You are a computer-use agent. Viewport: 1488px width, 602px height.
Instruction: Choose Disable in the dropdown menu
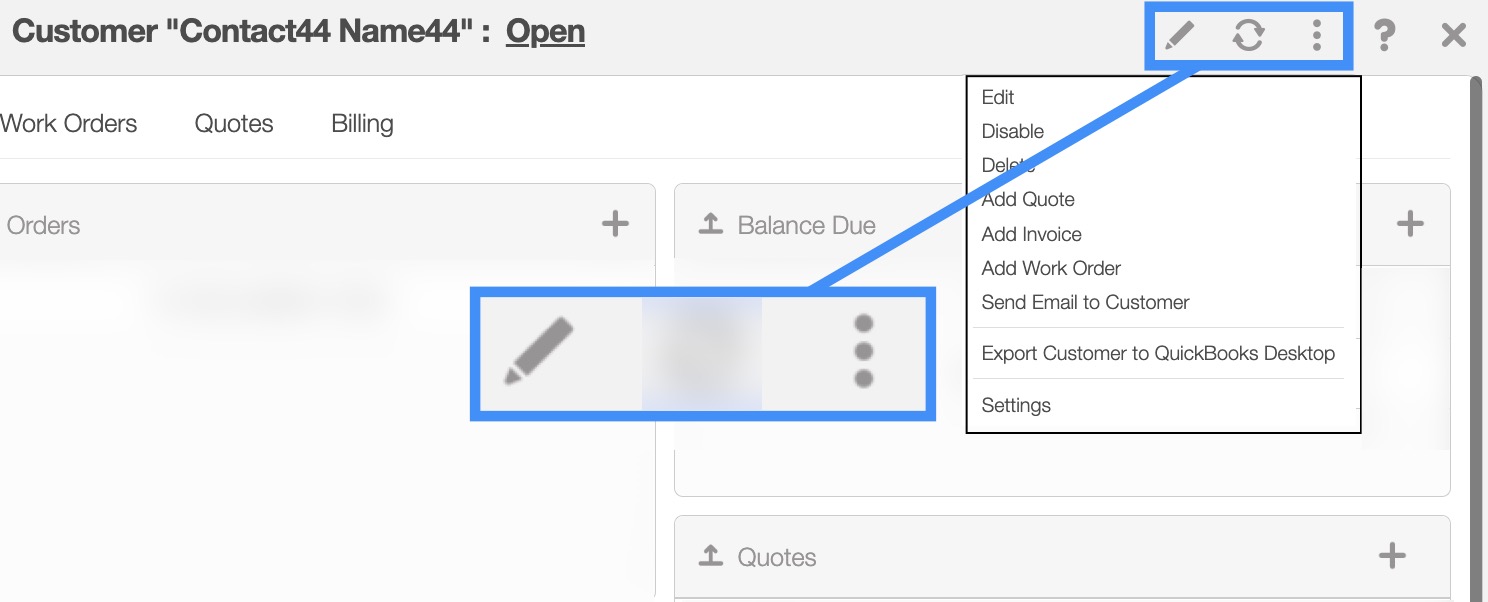pos(1012,131)
